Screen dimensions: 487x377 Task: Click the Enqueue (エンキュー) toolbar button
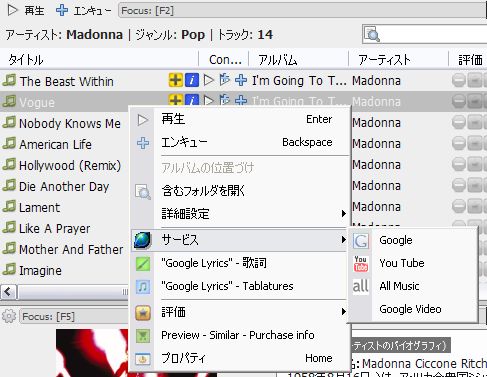(83, 10)
